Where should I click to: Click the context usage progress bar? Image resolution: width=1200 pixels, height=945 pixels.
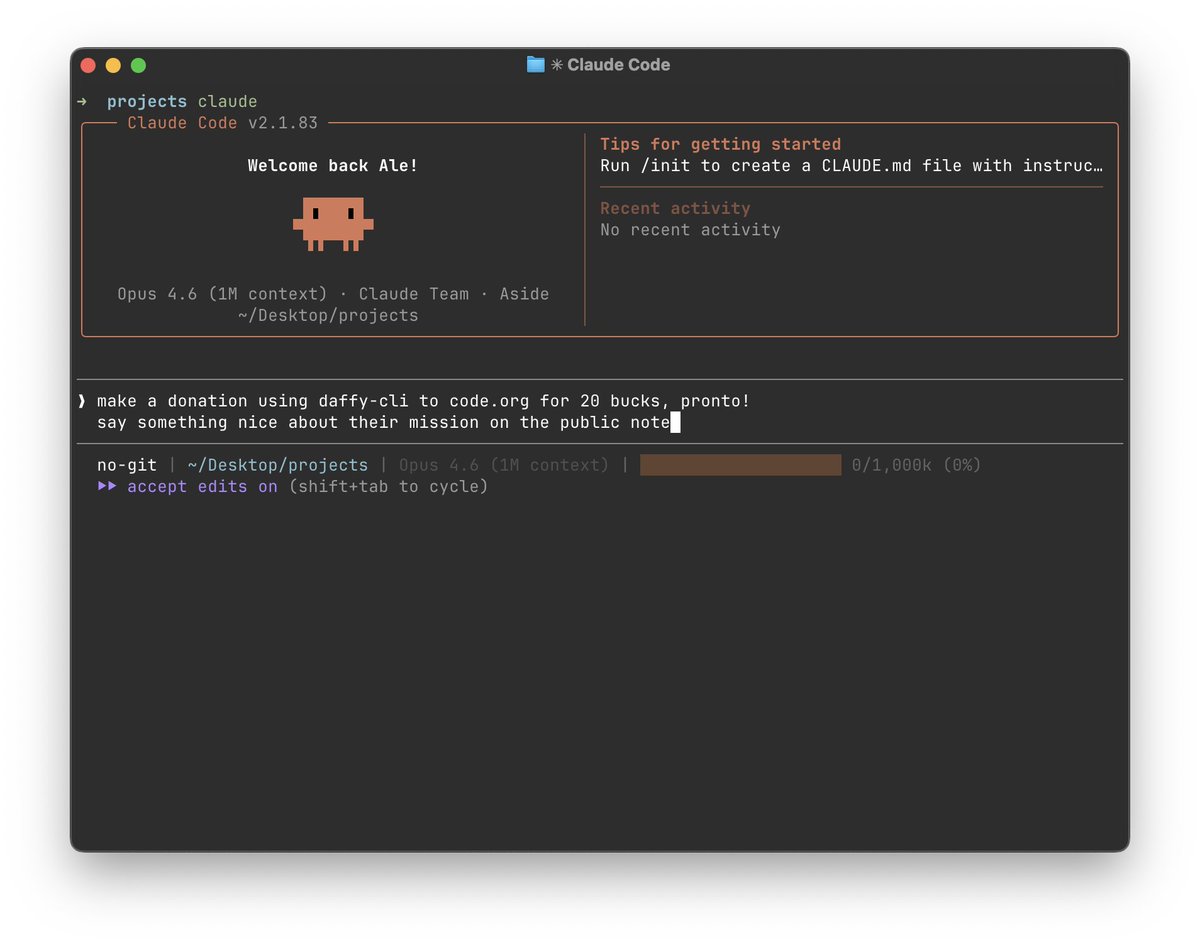740,465
